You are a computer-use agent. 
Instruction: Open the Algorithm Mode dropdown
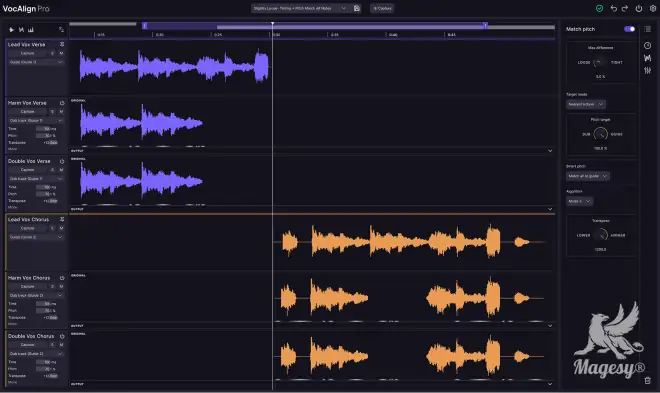(x=579, y=201)
